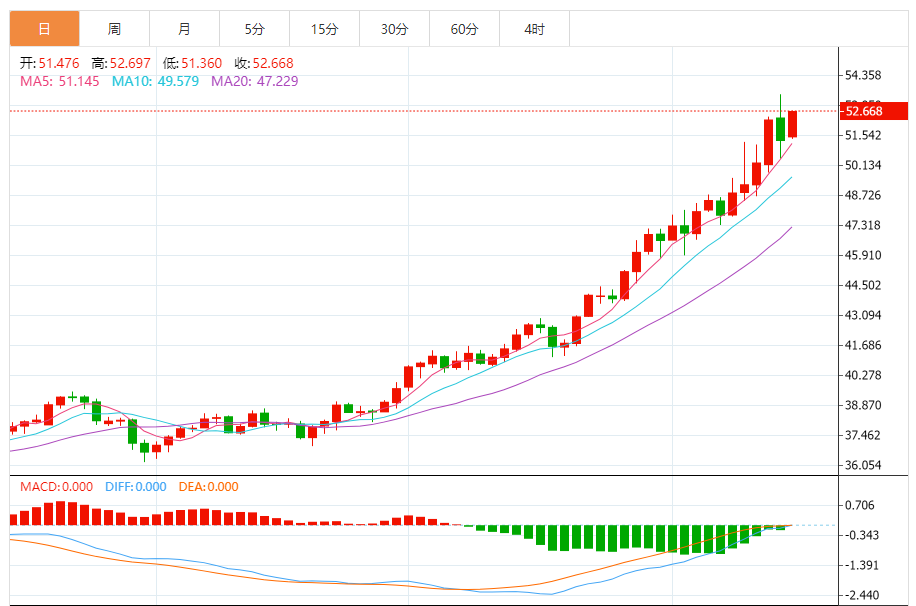
Task: Click the DEA: 0.000 label
Action: click(x=208, y=487)
